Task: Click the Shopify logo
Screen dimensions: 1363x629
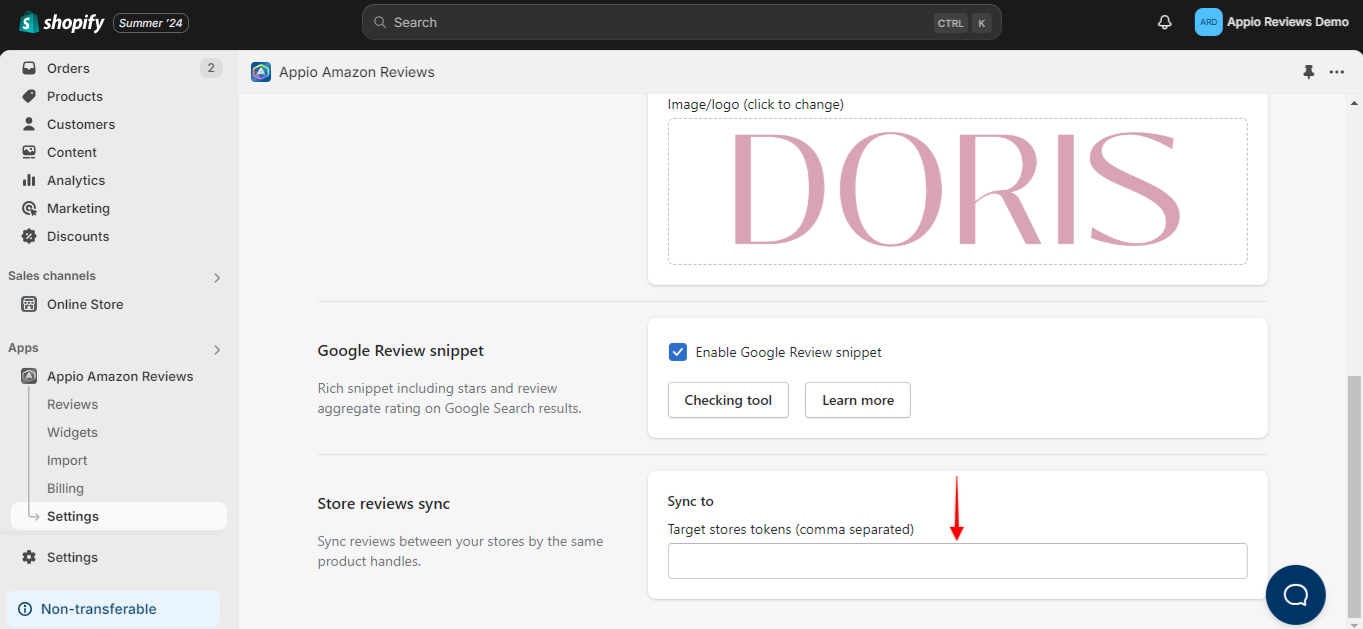Action: click(61, 22)
